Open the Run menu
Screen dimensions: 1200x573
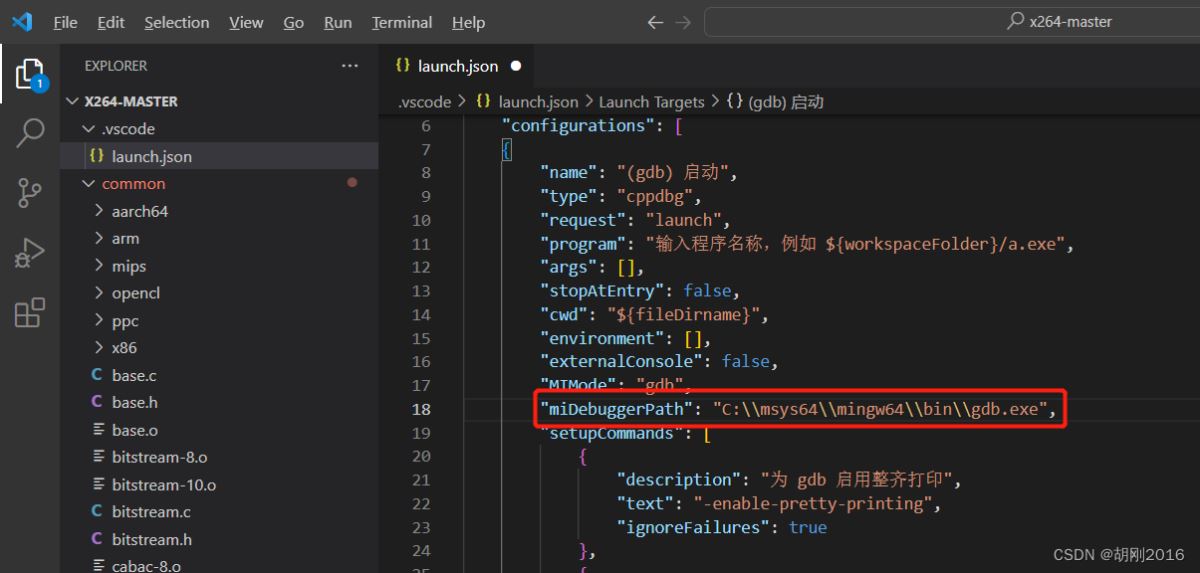pos(338,22)
